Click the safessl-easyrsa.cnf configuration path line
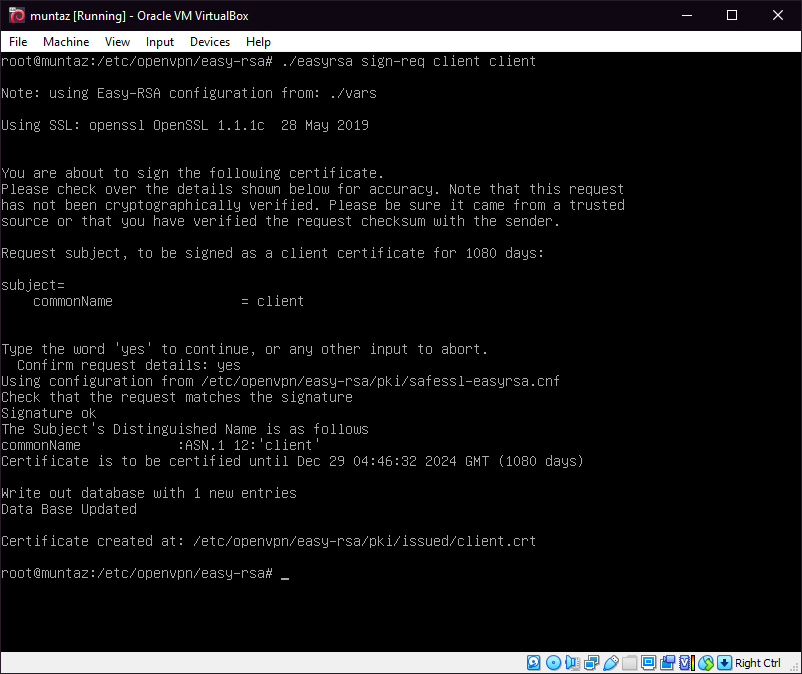Viewport: 802px width, 674px height. (280, 381)
